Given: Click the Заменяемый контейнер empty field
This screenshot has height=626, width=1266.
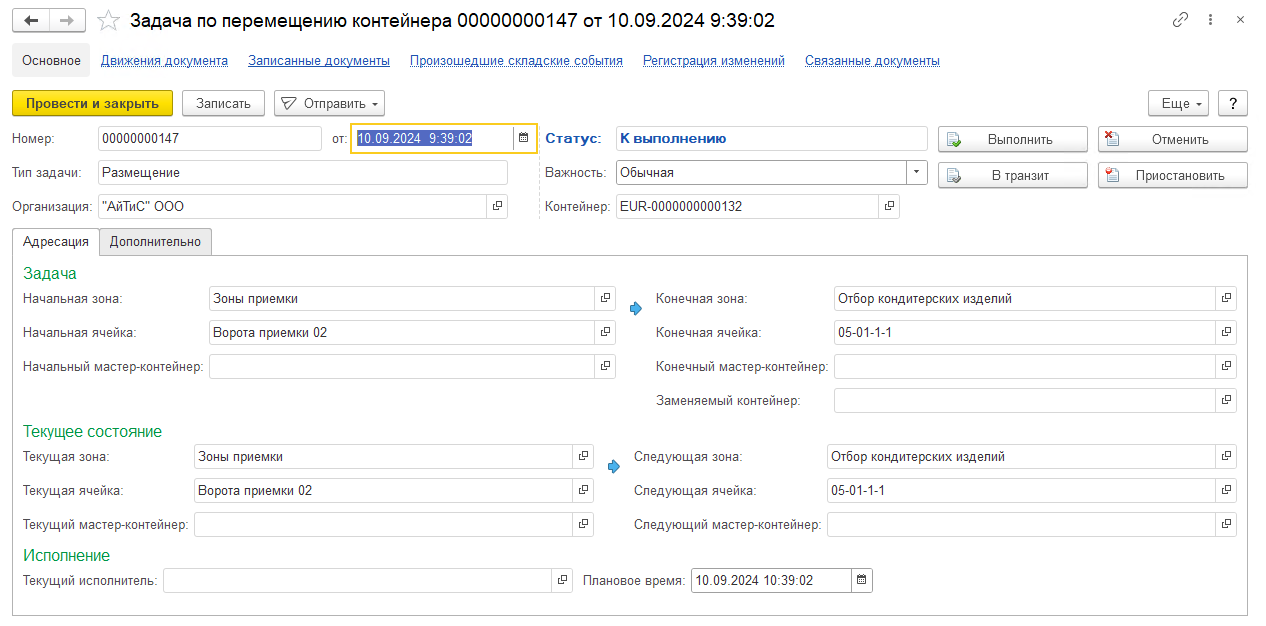Looking at the screenshot, I should pyautogui.click(x=1025, y=400).
